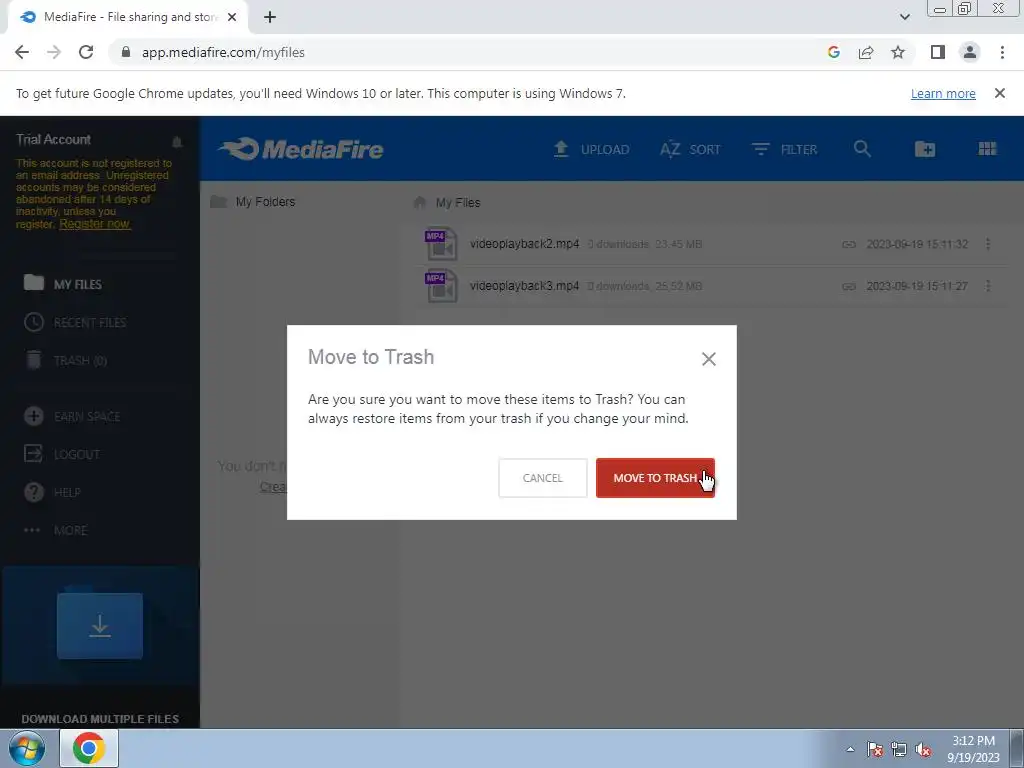Click the new folder icon

pos(925,149)
